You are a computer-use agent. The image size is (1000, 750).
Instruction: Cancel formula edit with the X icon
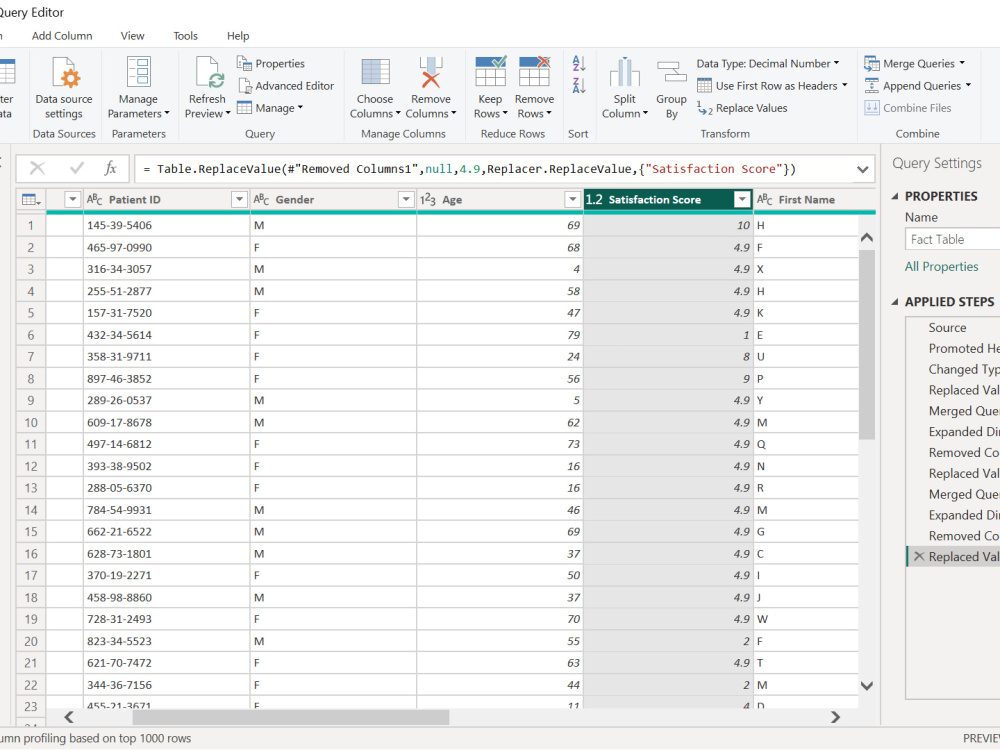pos(38,168)
